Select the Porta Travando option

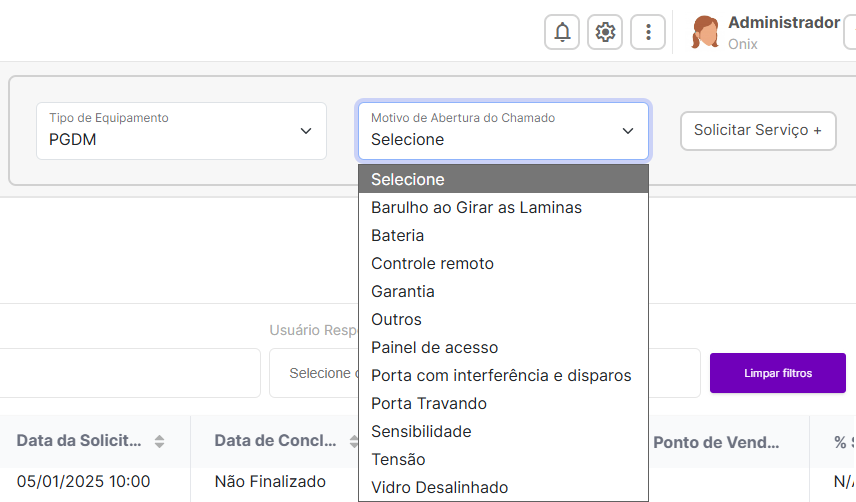click(503, 403)
